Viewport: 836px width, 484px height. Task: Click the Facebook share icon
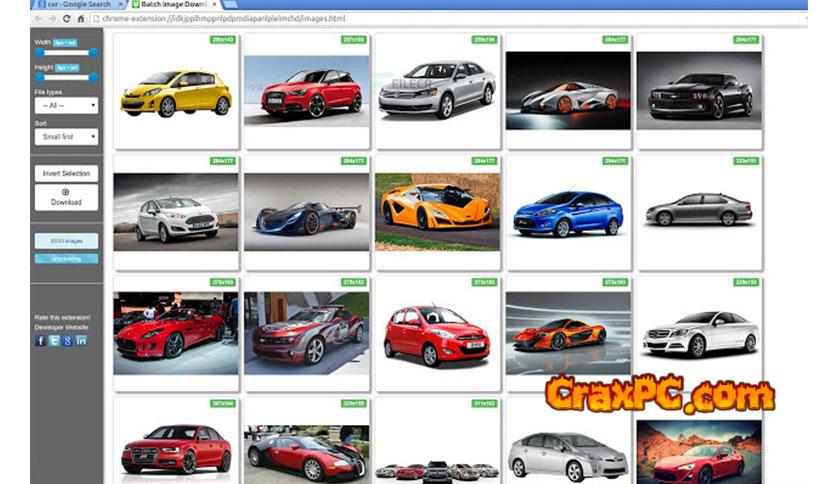tap(41, 341)
